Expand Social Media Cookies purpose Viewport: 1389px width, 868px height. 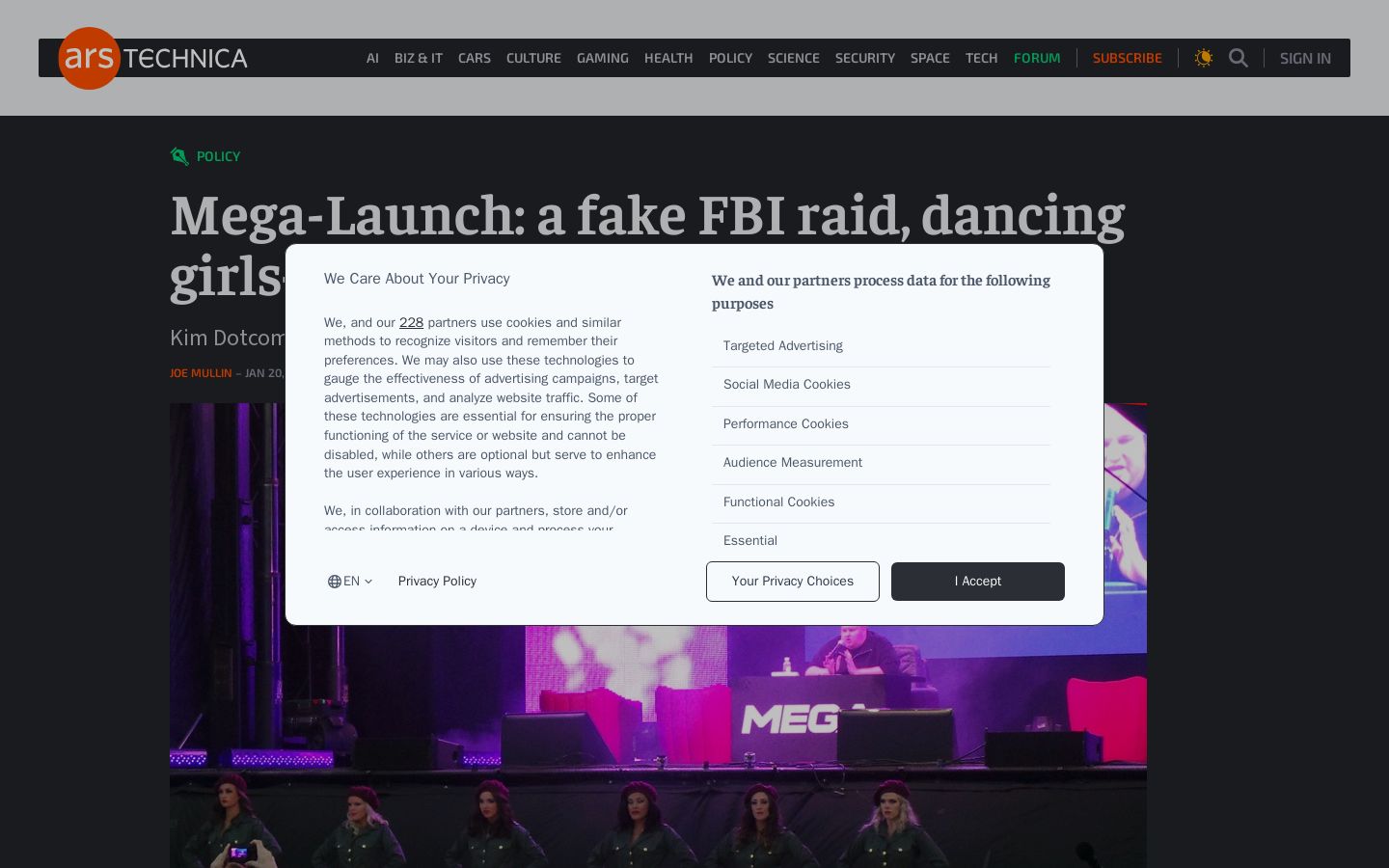pyautogui.click(x=881, y=385)
